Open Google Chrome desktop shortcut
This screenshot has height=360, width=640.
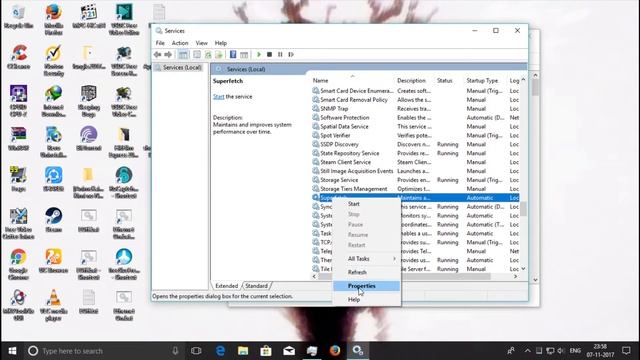[18, 264]
